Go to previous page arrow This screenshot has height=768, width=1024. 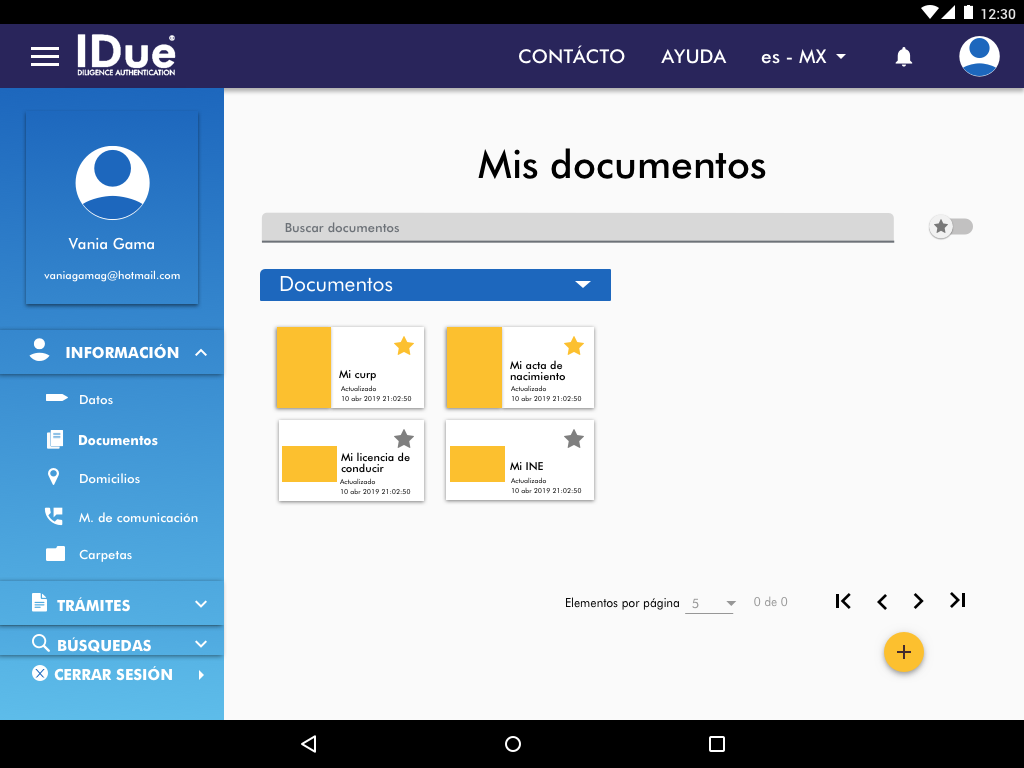tap(881, 601)
